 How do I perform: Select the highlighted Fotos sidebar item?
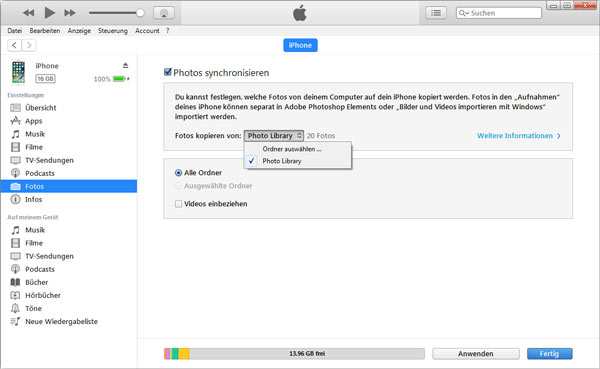coord(69,186)
